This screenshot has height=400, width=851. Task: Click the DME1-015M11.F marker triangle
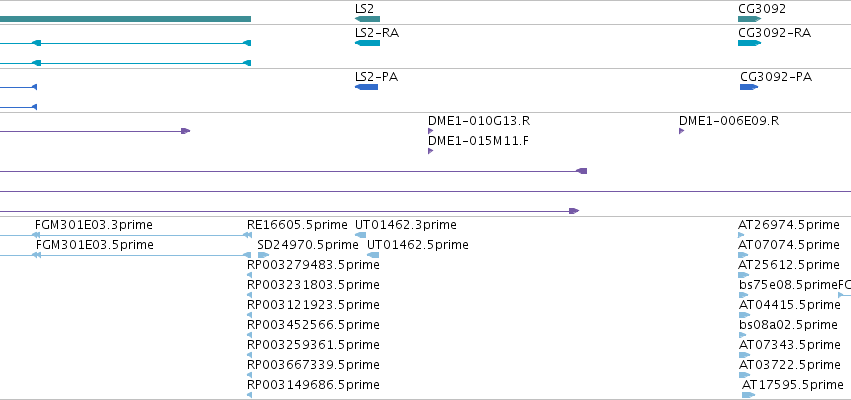pos(430,151)
